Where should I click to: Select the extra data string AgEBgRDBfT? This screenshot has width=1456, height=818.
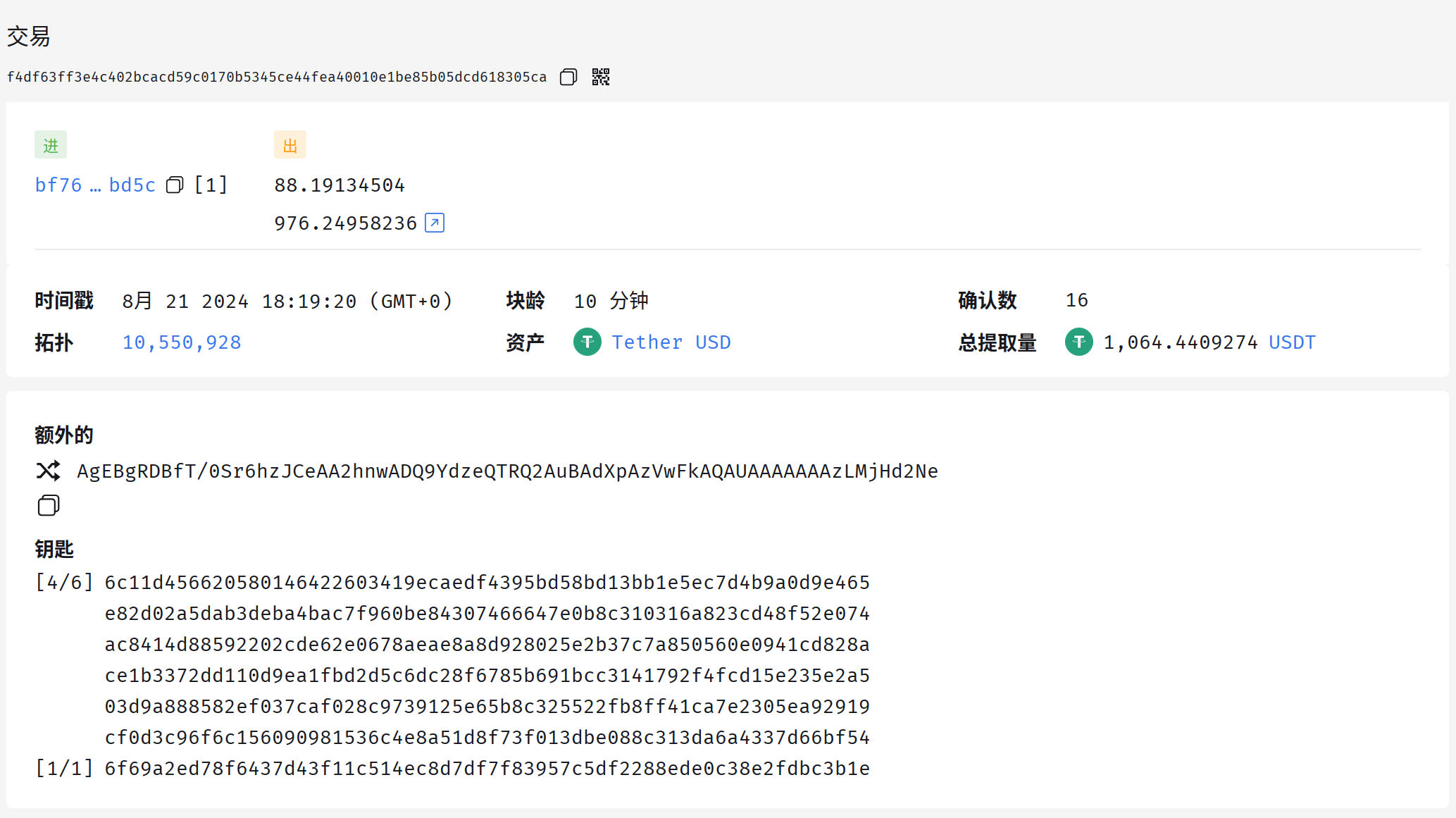[x=507, y=471]
